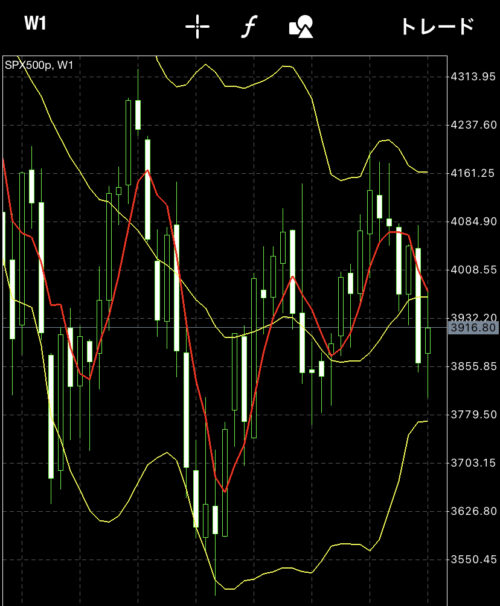Tap the 4008.55 price scale value

(473, 270)
